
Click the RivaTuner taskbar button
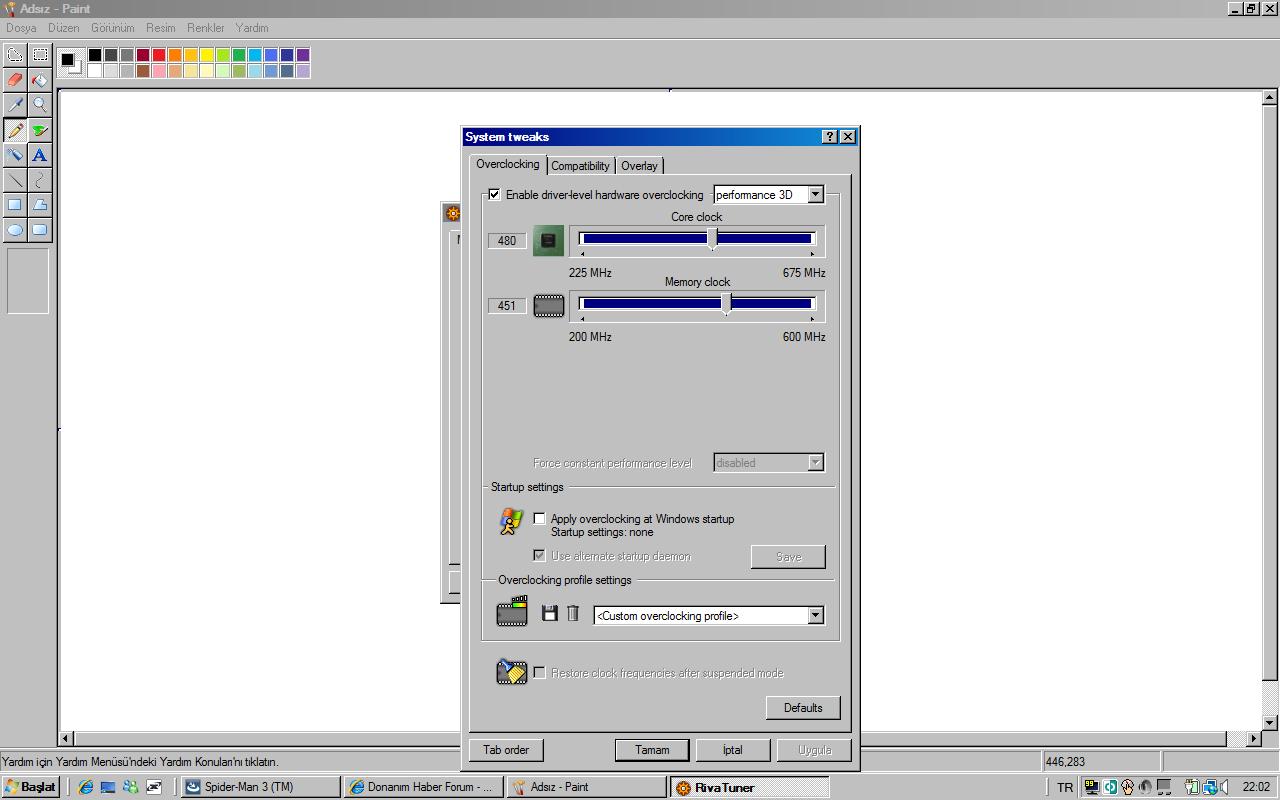[x=749, y=787]
